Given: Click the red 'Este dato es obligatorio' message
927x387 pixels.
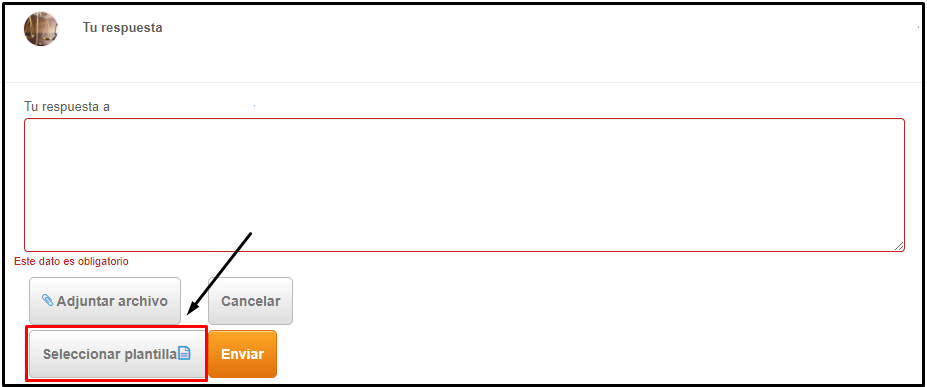Looking at the screenshot, I should [x=71, y=261].
